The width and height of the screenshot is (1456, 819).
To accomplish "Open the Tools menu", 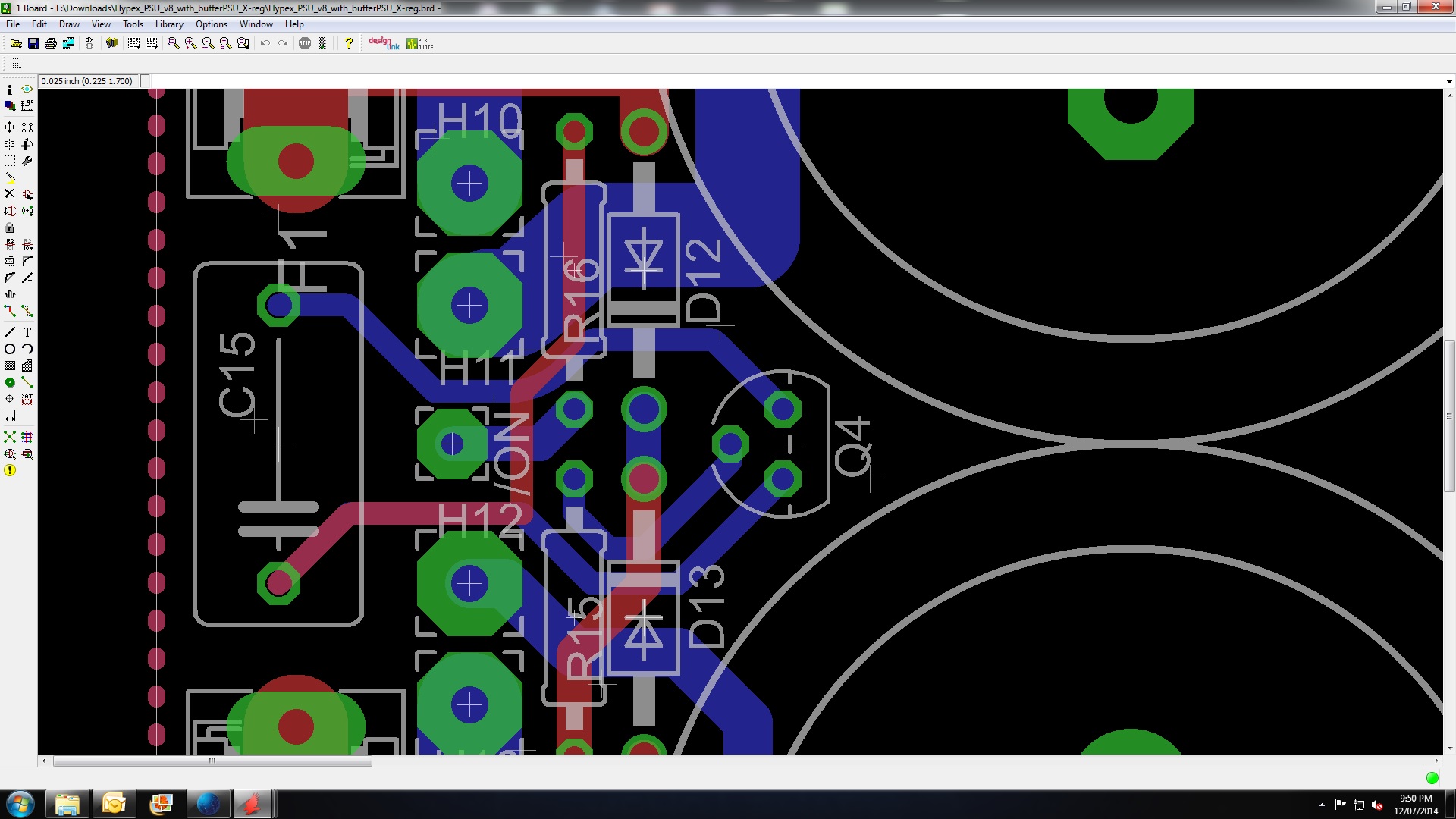I will (133, 24).
